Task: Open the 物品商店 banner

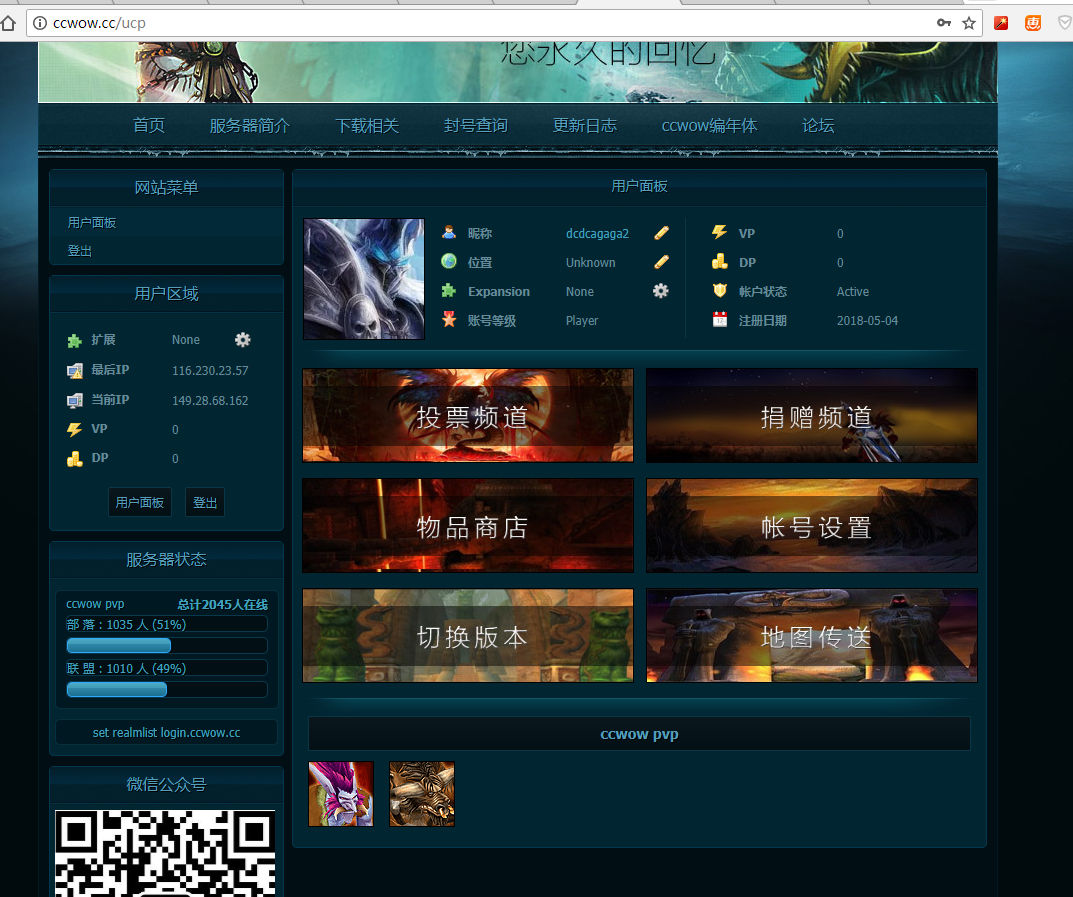Action: (x=468, y=526)
